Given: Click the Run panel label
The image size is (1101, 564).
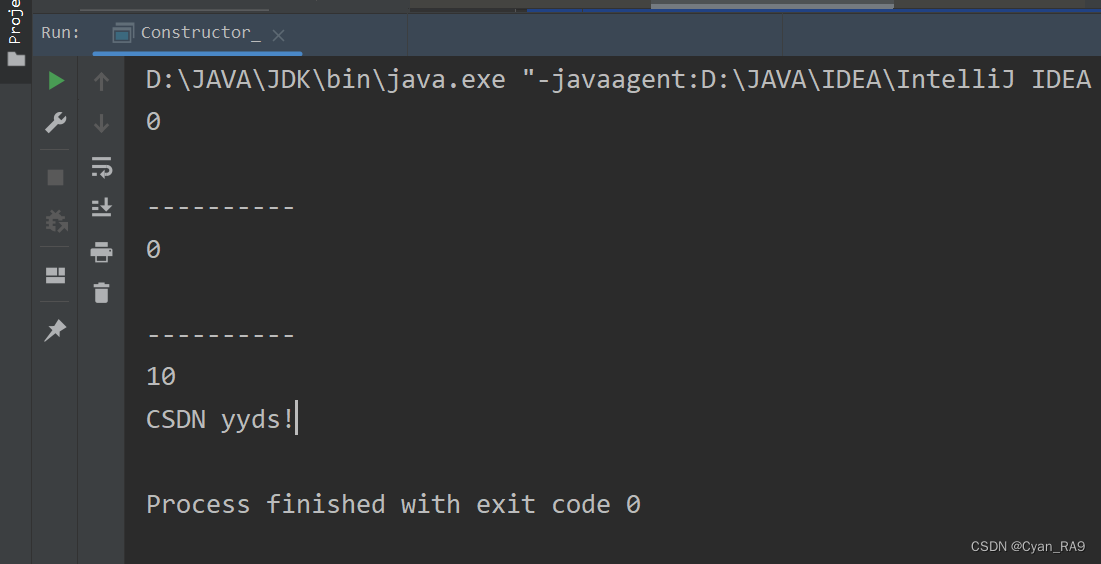Looking at the screenshot, I should click(60, 32).
